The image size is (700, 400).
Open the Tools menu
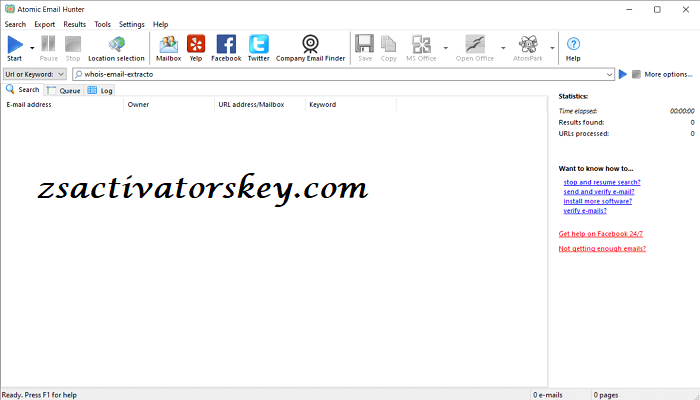click(102, 25)
